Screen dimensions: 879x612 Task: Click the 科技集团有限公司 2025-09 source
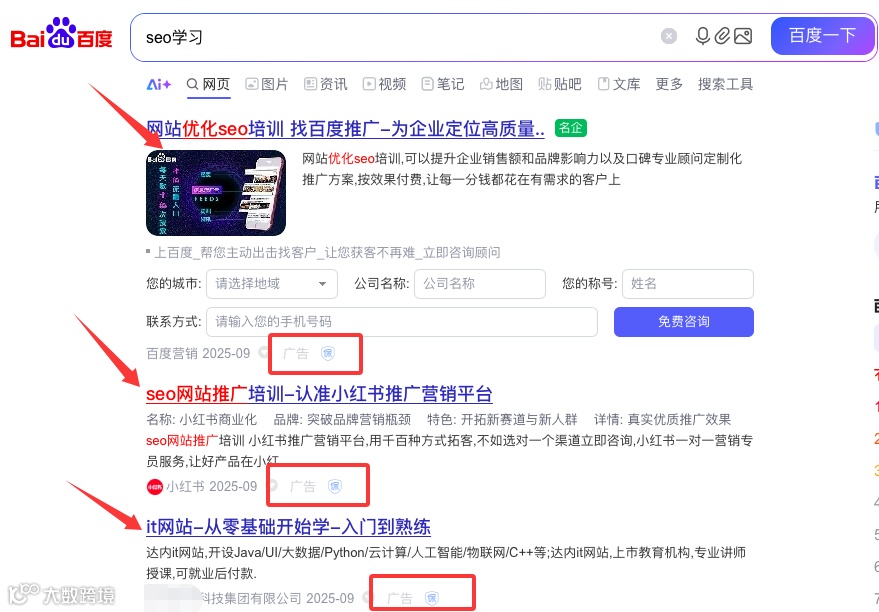tap(277, 599)
